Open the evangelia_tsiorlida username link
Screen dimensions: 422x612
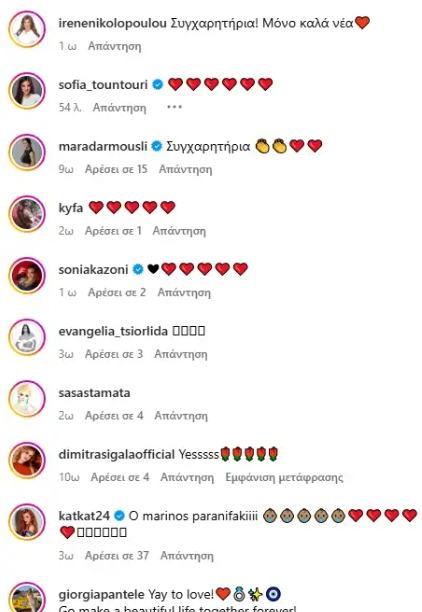[113, 331]
